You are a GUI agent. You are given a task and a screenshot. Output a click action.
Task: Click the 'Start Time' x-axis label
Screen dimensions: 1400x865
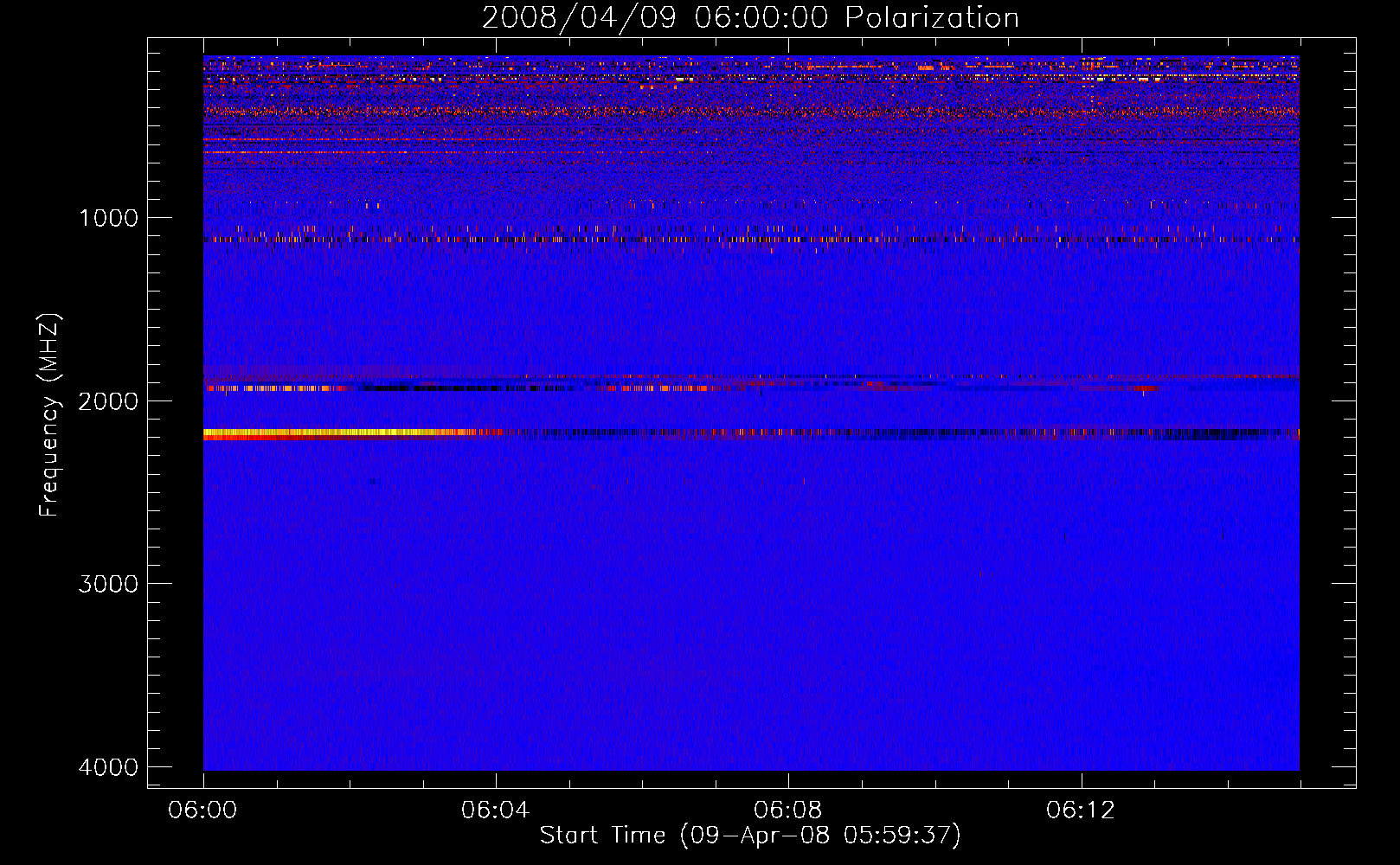[750, 836]
